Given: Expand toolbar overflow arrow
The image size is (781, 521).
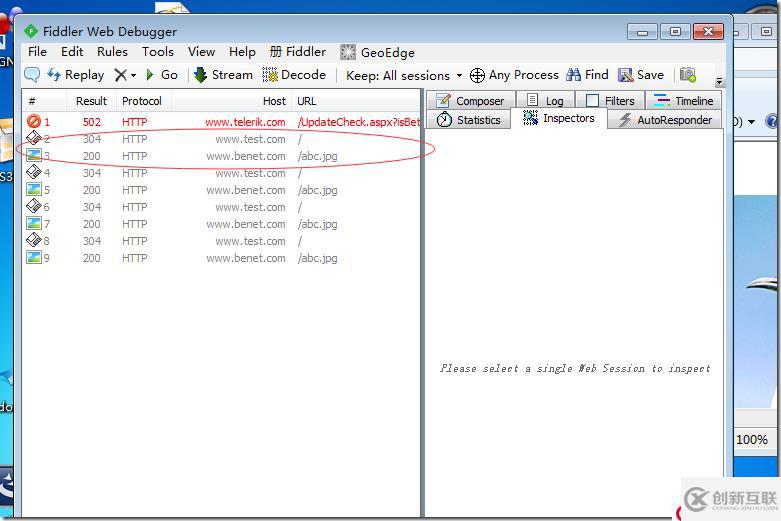Looking at the screenshot, I should pos(719,81).
